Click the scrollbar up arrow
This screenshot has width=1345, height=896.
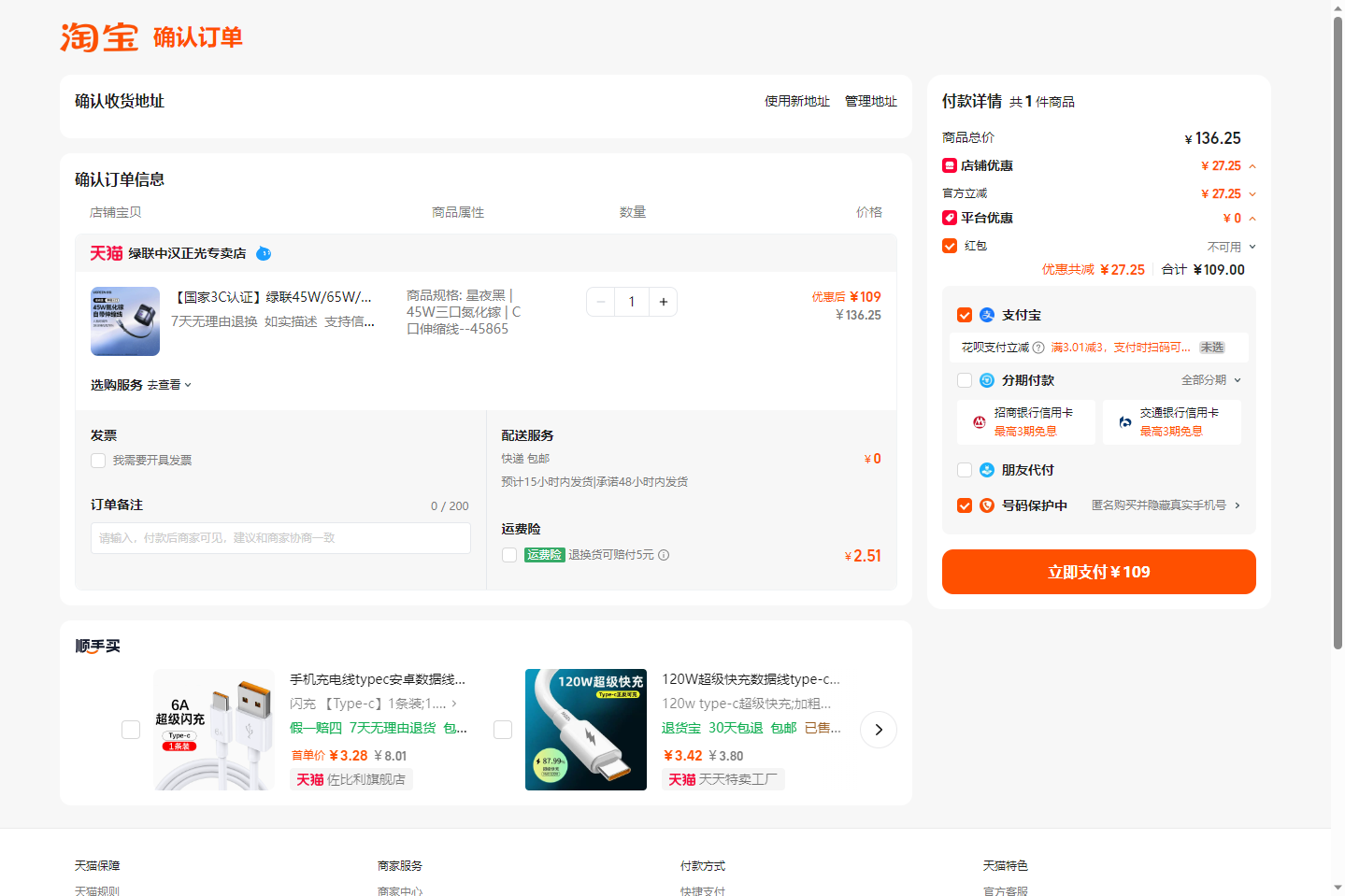[1338, 7]
